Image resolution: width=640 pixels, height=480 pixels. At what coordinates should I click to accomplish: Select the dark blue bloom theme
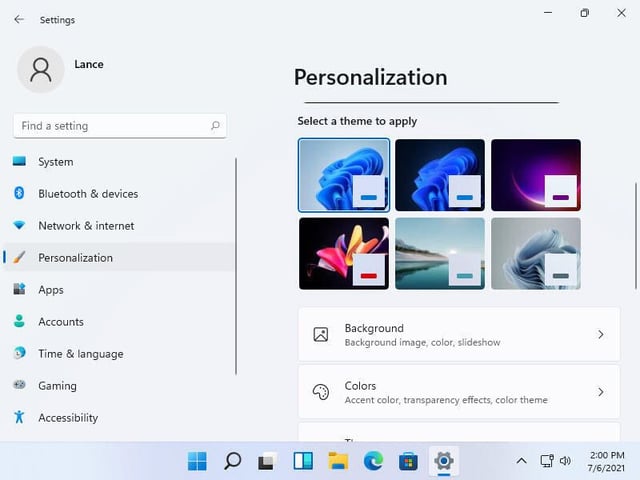[x=440, y=175]
